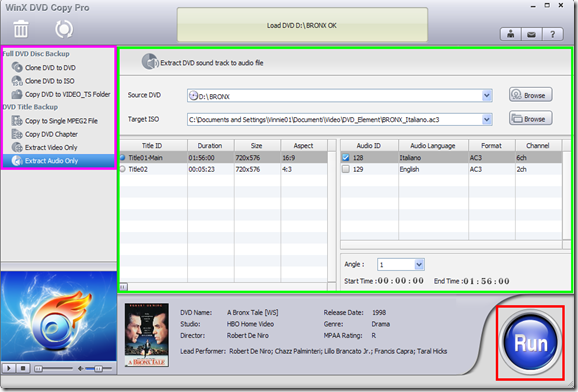The height and width of the screenshot is (392, 578).
Task: Click the Play button in preview player
Action: pos(9,368)
